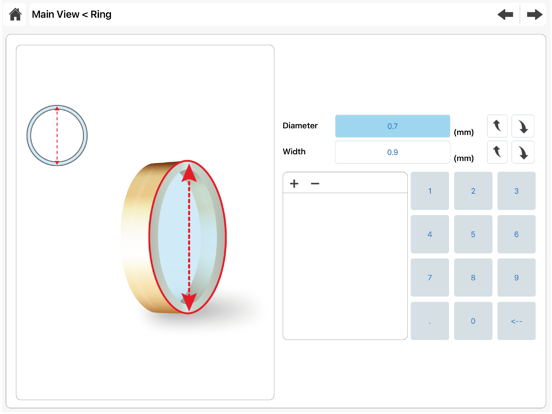Screen dimensions: 552x414
Task: Tap keypad number 3
Action: tap(516, 191)
